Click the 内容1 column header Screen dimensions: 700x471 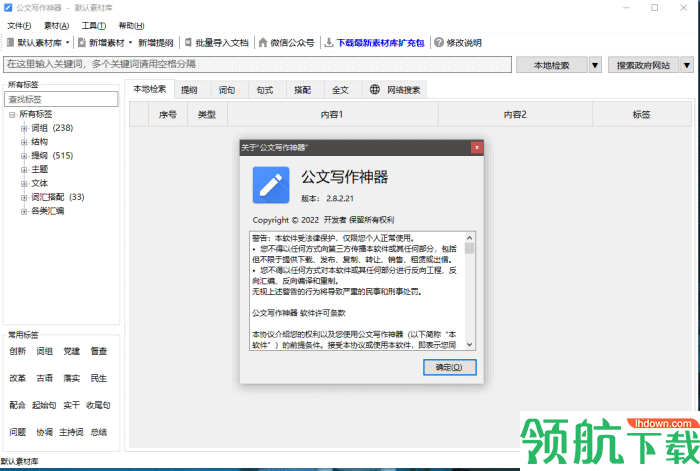(332, 114)
